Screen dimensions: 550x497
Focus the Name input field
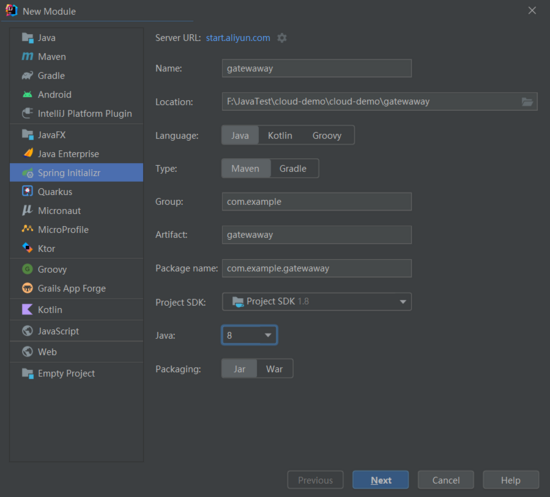(x=317, y=68)
